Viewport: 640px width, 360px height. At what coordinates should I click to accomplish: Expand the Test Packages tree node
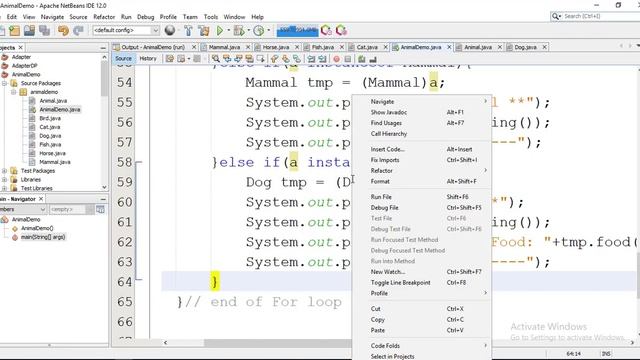coord(4,171)
